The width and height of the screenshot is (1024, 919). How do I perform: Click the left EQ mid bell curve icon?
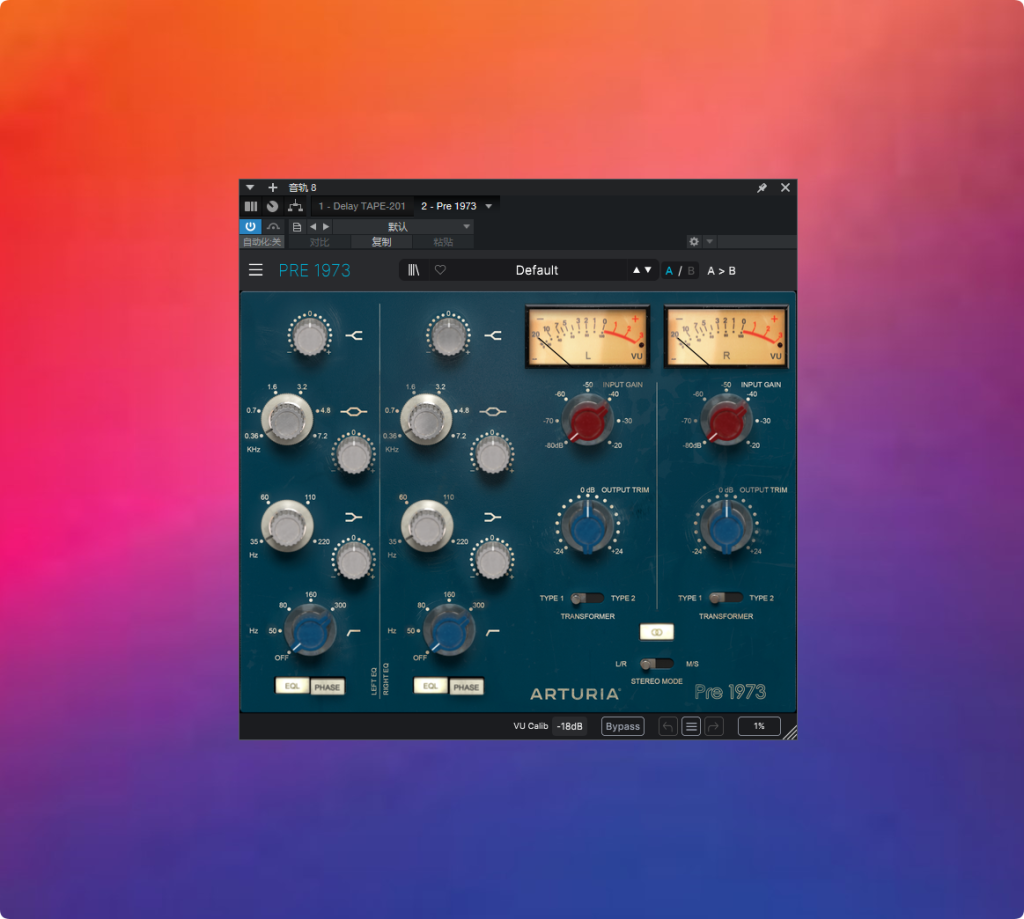point(353,411)
